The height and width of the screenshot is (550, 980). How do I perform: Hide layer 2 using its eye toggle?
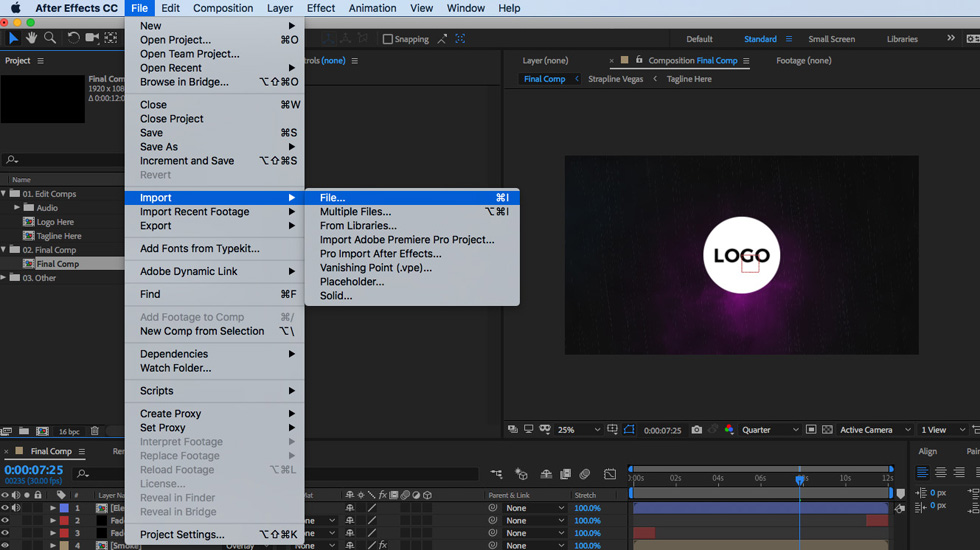click(x=5, y=520)
